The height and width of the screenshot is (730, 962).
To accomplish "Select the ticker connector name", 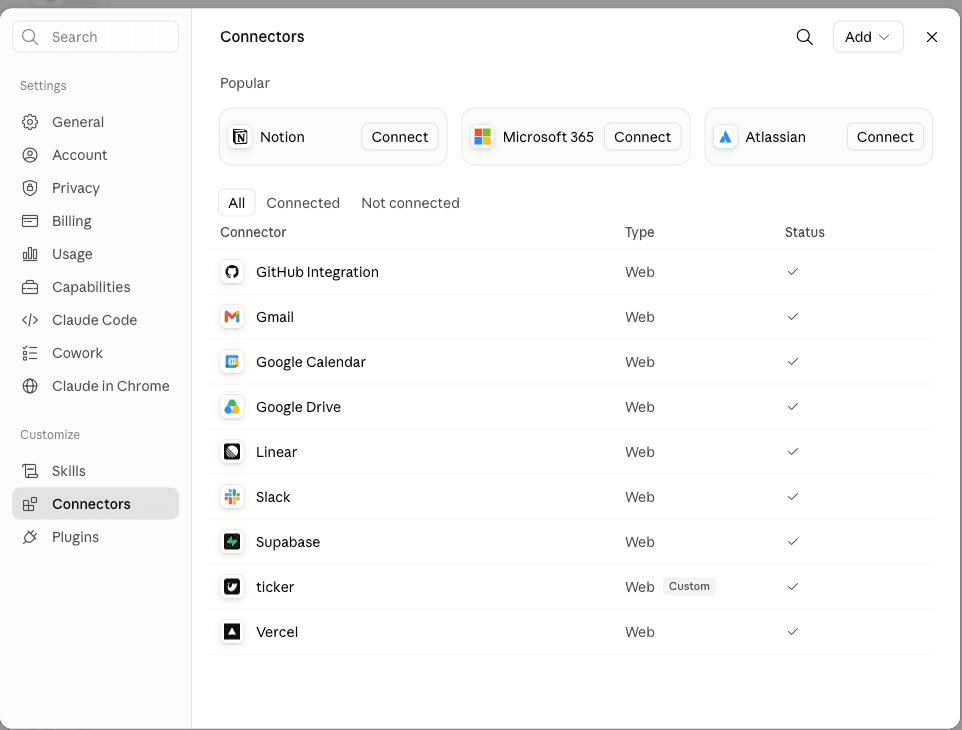I will point(275,587).
